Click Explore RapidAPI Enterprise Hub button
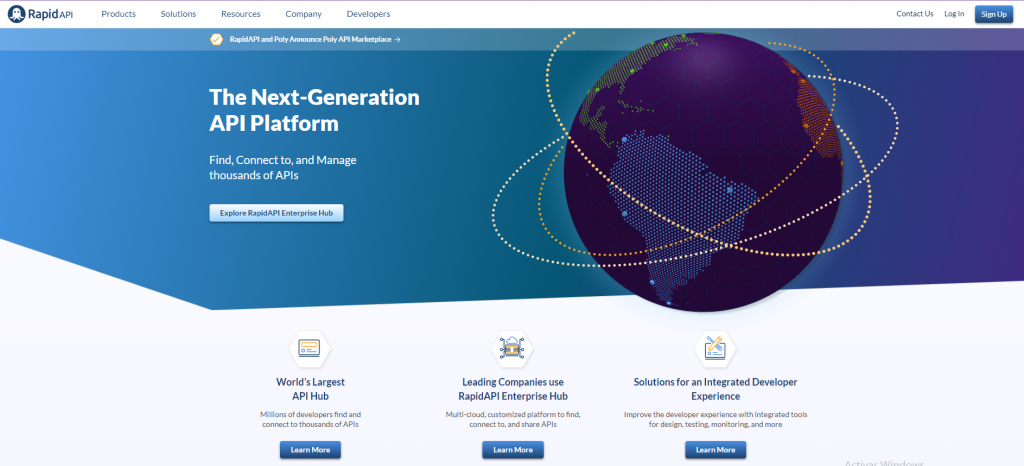Image resolution: width=1024 pixels, height=466 pixels. [276, 213]
